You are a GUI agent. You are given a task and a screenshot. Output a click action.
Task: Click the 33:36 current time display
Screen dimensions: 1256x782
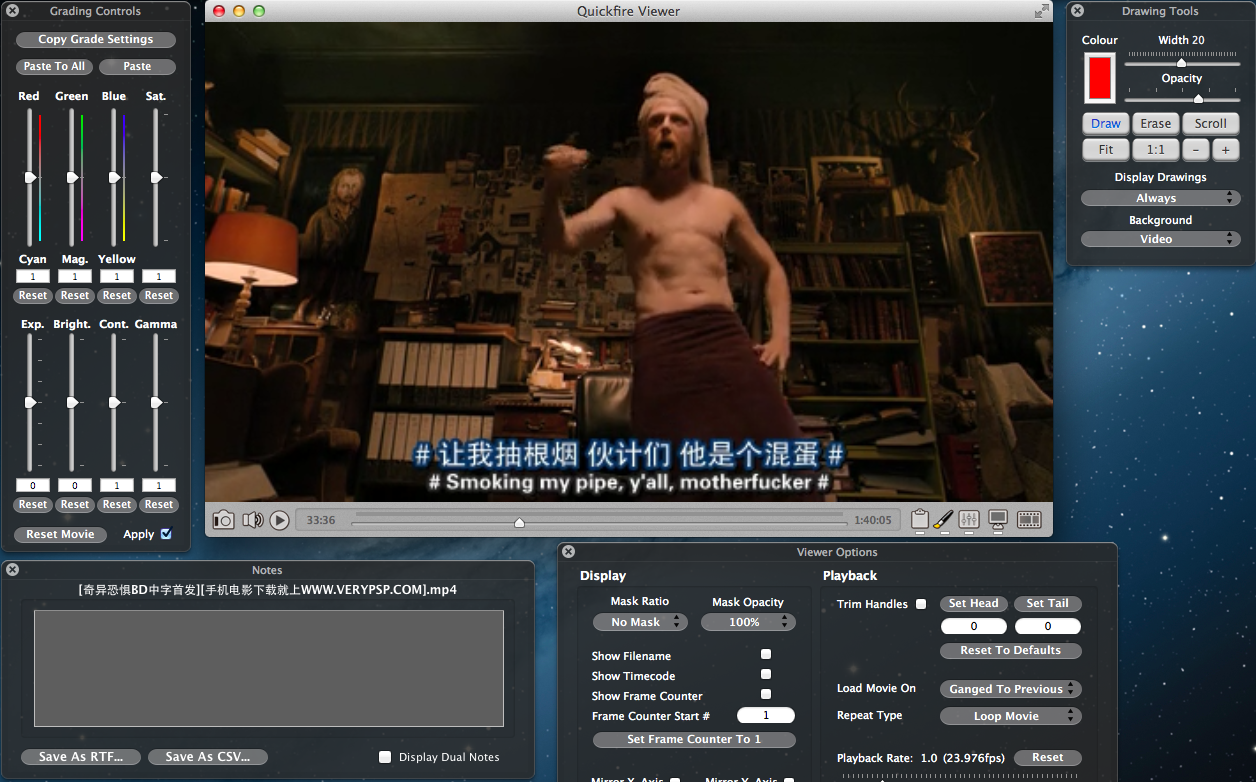tap(321, 521)
